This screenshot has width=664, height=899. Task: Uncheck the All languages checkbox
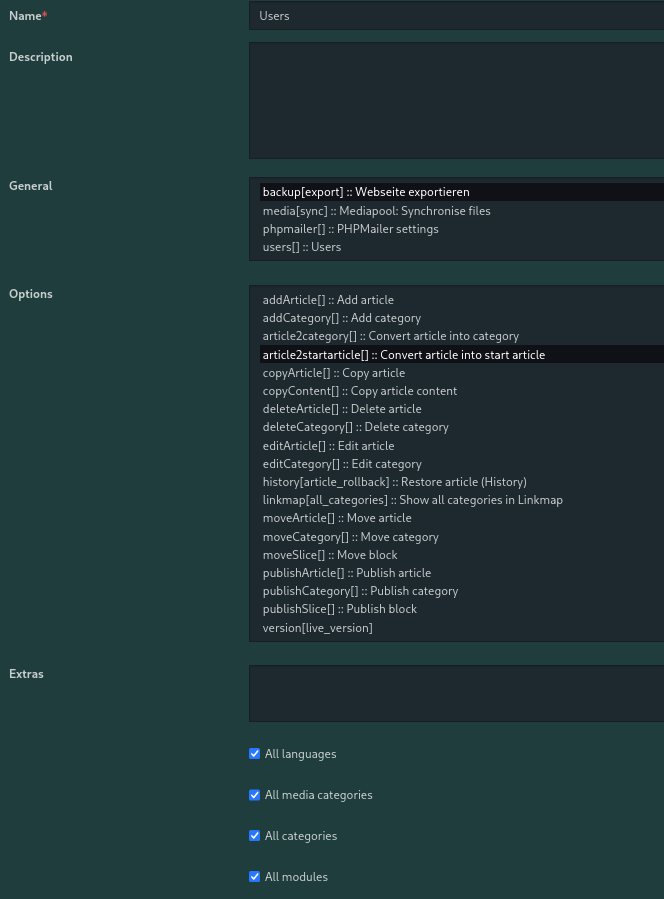pyautogui.click(x=254, y=754)
